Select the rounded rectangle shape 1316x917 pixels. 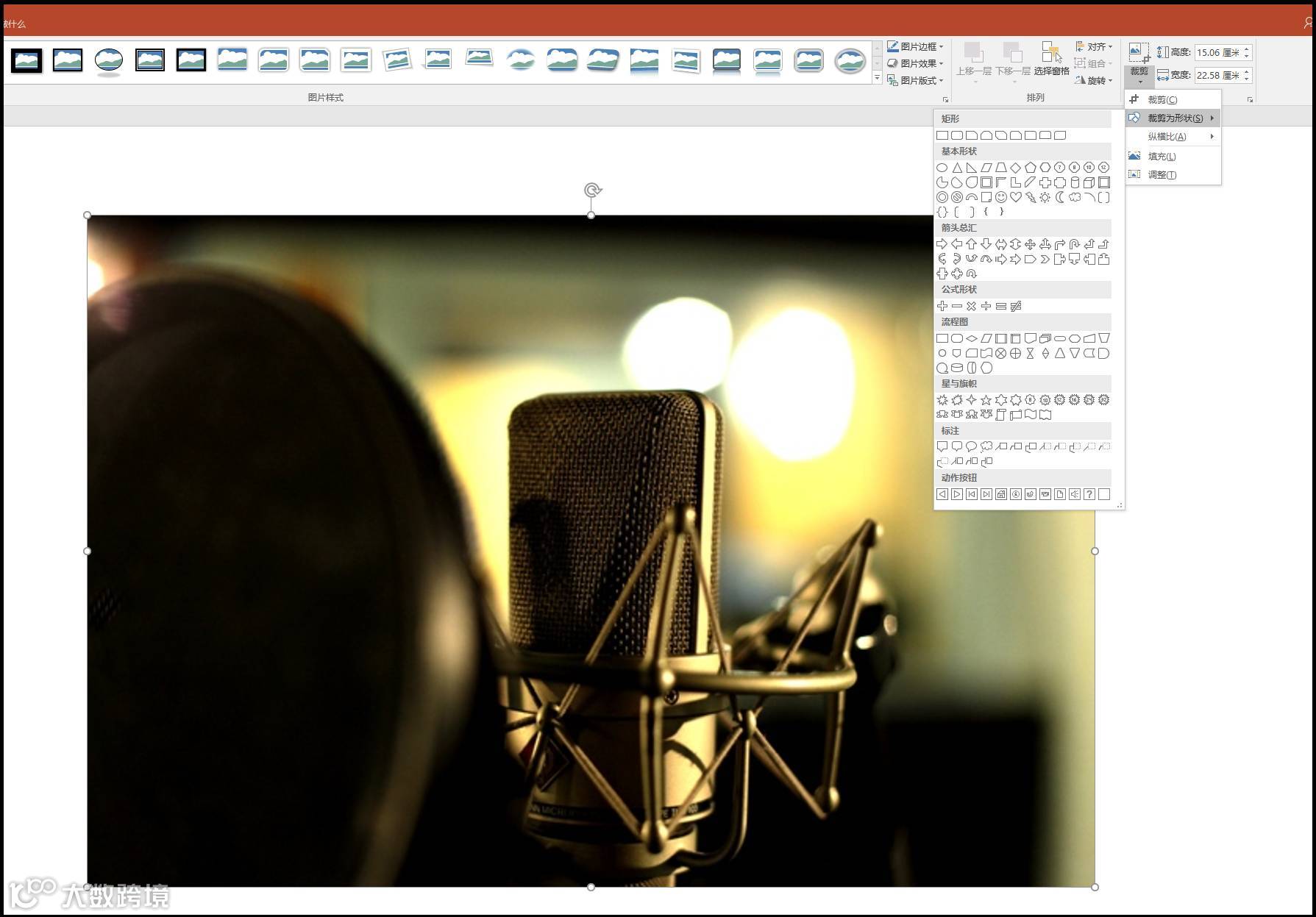click(957, 135)
